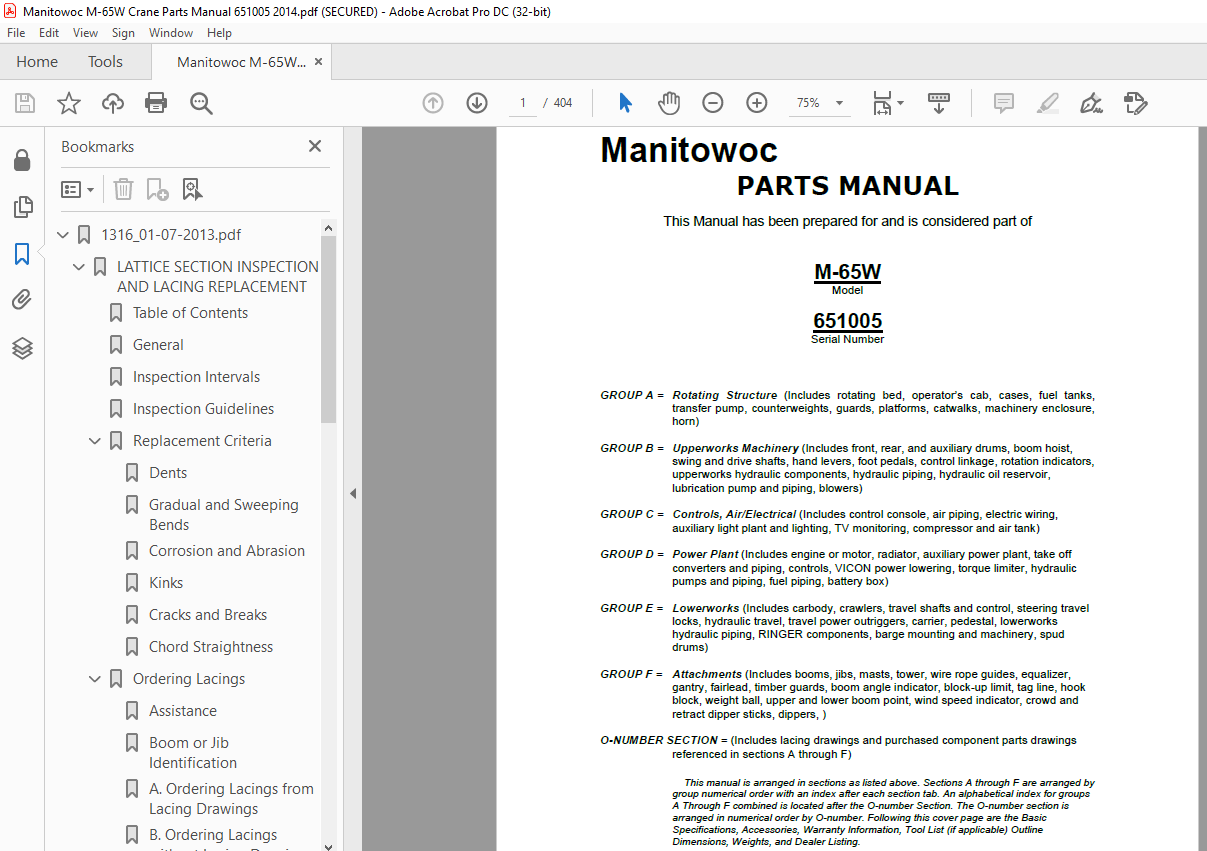
Task: Select the arrow Selection tool
Action: tap(626, 103)
